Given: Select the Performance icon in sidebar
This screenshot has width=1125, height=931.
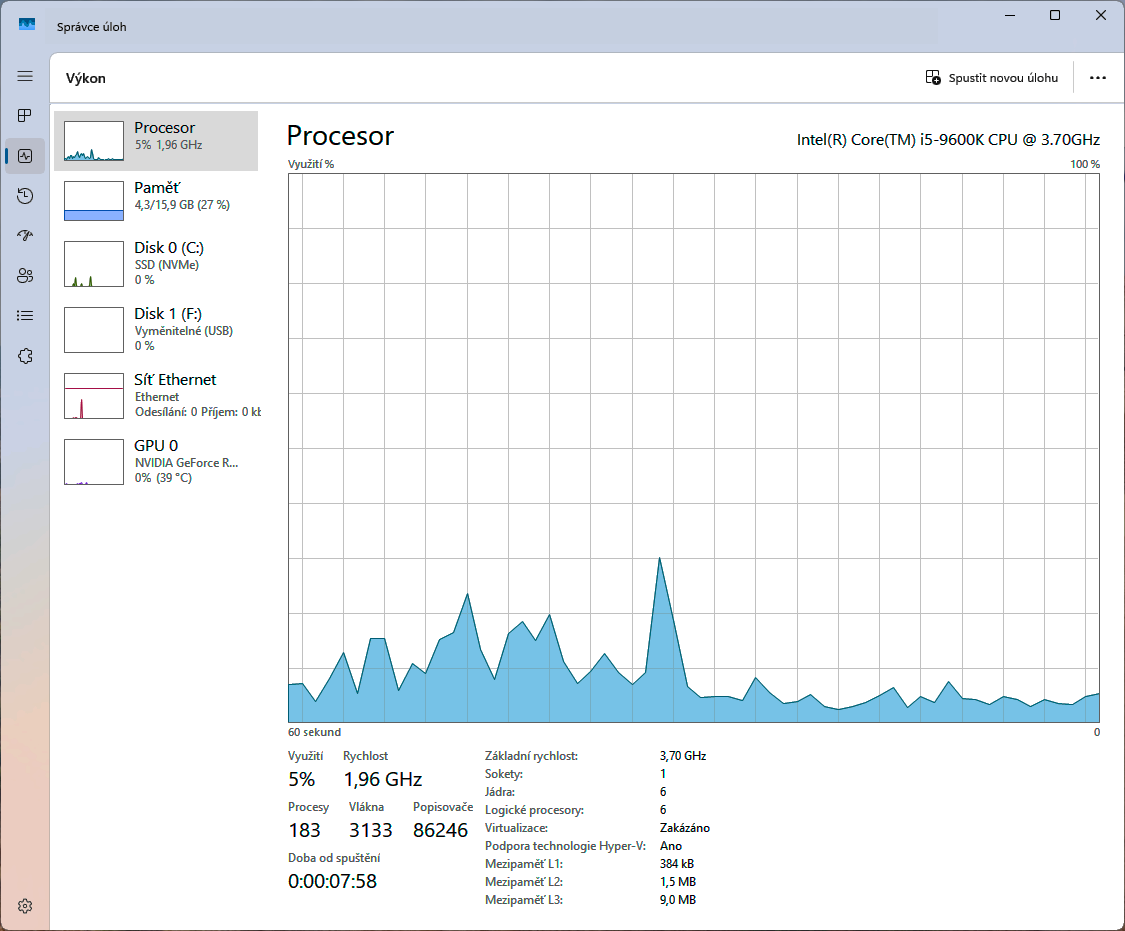Looking at the screenshot, I should pyautogui.click(x=25, y=156).
